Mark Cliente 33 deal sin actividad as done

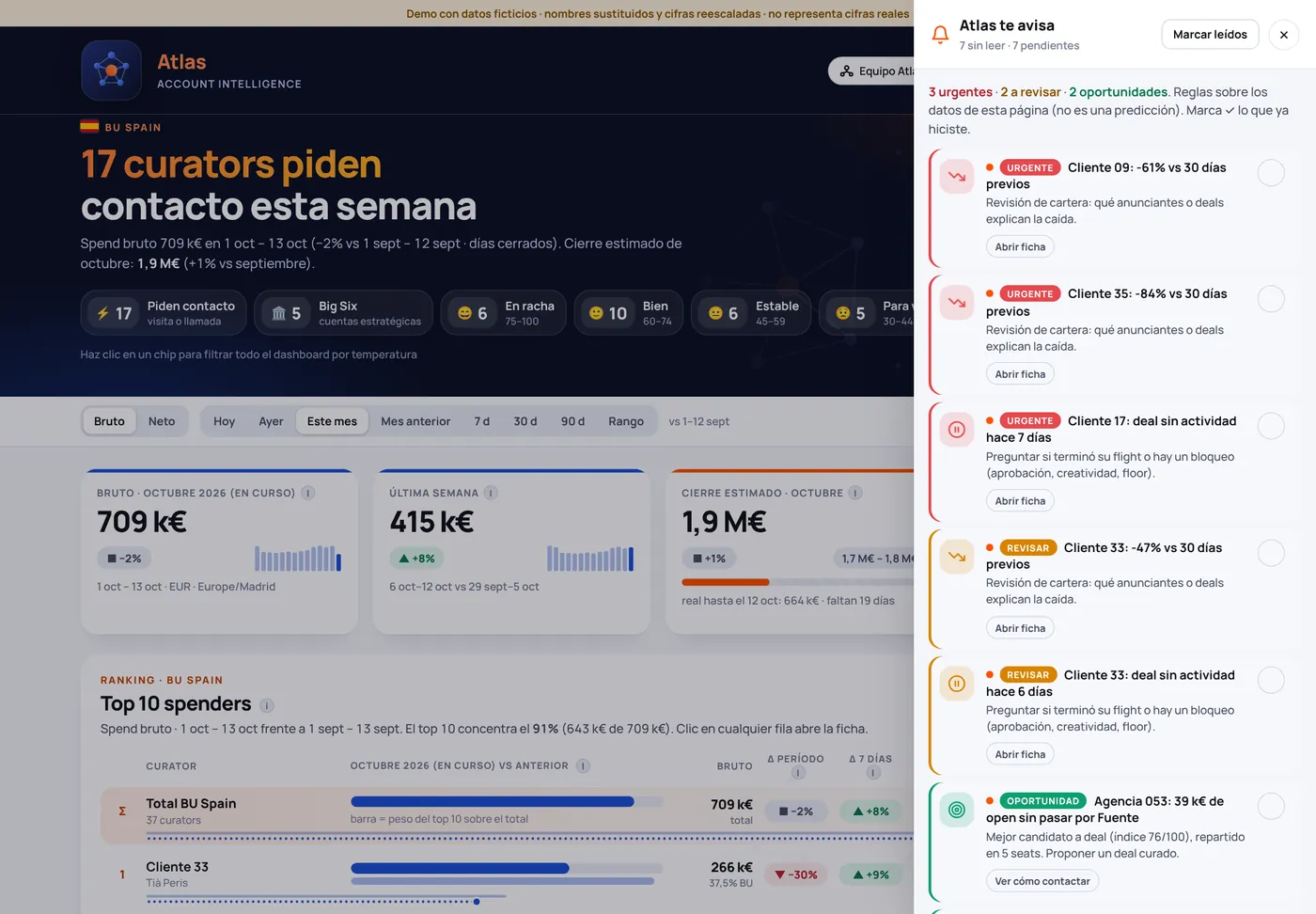tap(1271, 680)
